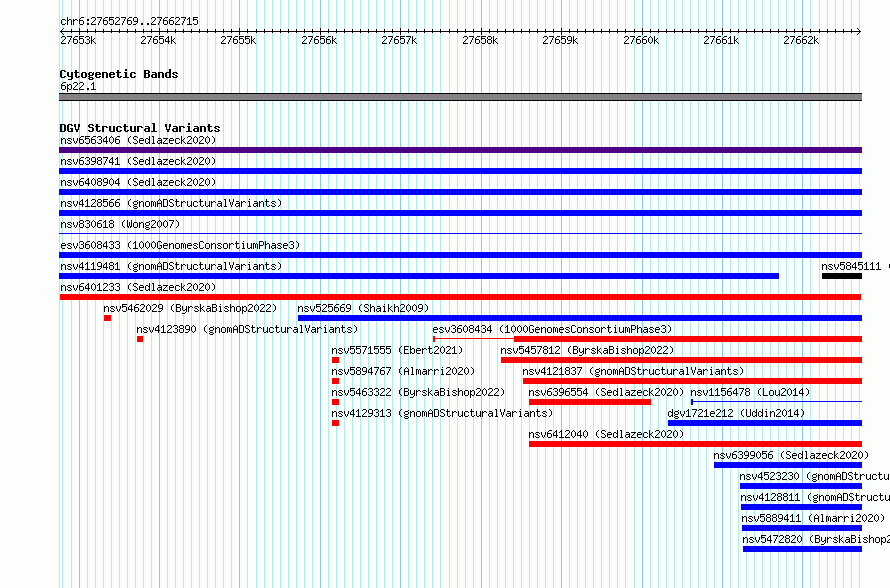Click nsv5894767 (Almarri2020) label

(x=403, y=371)
